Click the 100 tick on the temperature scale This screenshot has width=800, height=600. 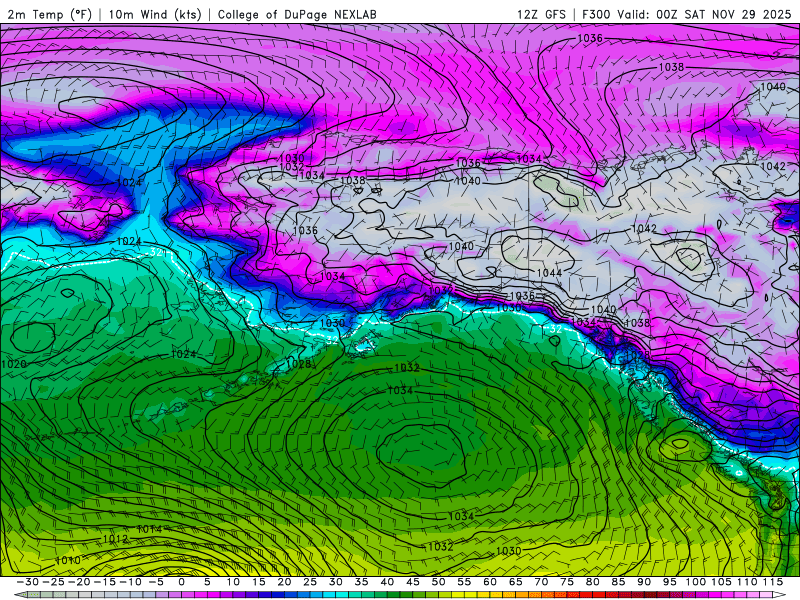(695, 582)
